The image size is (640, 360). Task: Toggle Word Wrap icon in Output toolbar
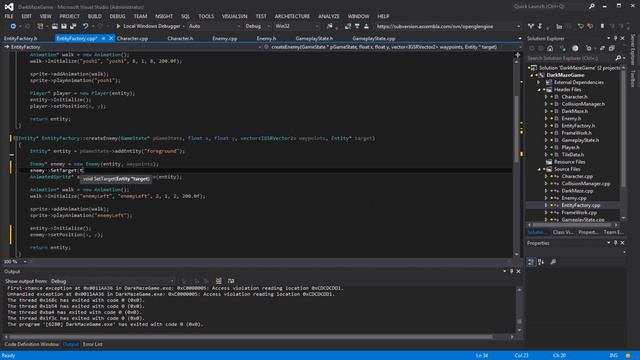pos(231,281)
